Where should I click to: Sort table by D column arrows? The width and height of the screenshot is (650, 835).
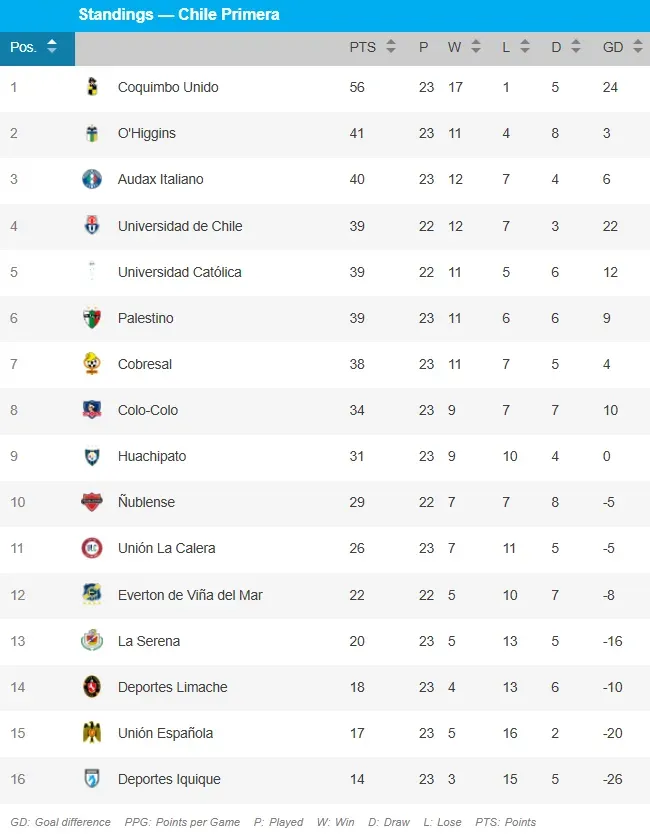point(575,47)
